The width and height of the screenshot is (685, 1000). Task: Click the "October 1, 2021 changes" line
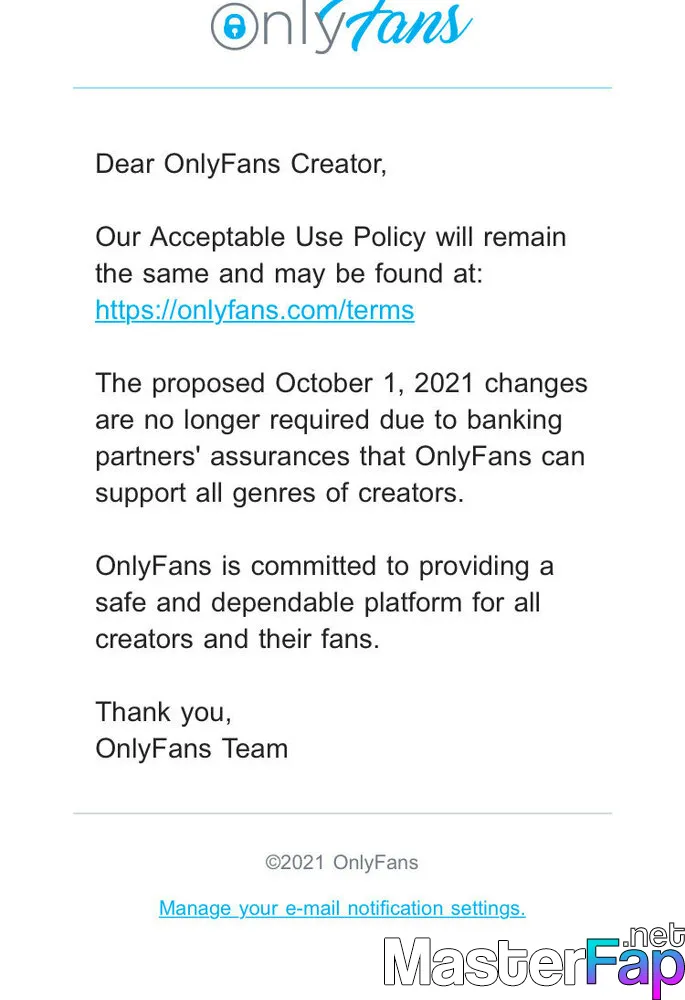[x=341, y=383]
